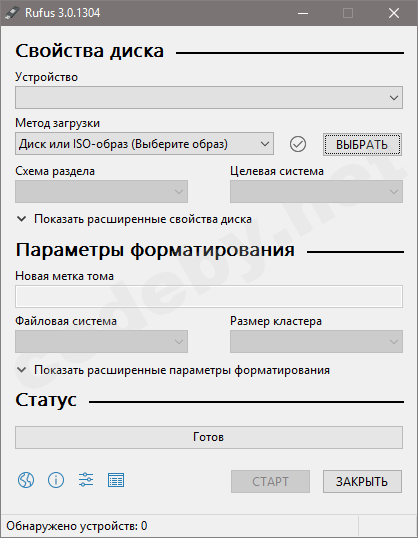This screenshot has width=418, height=538.
Task: Click the СТАРТ button
Action: (270, 481)
